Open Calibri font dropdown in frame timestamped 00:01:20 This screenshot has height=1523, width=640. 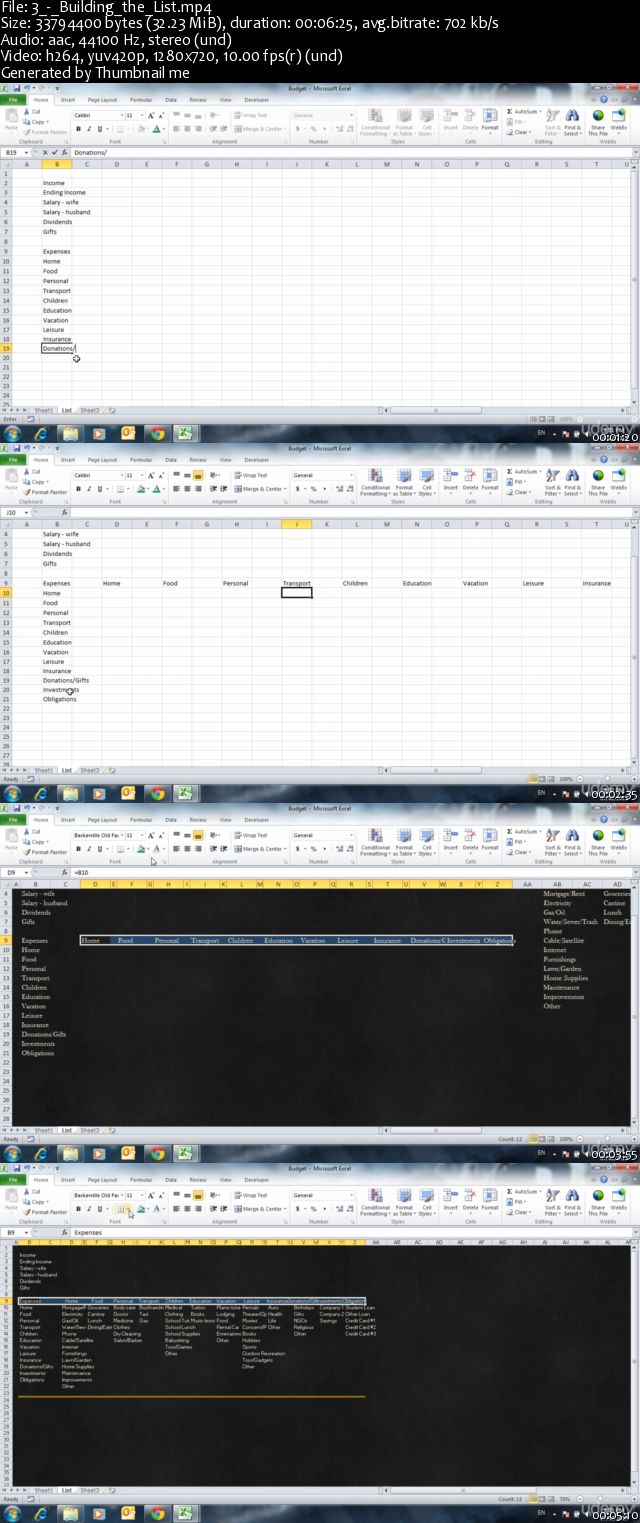120,115
